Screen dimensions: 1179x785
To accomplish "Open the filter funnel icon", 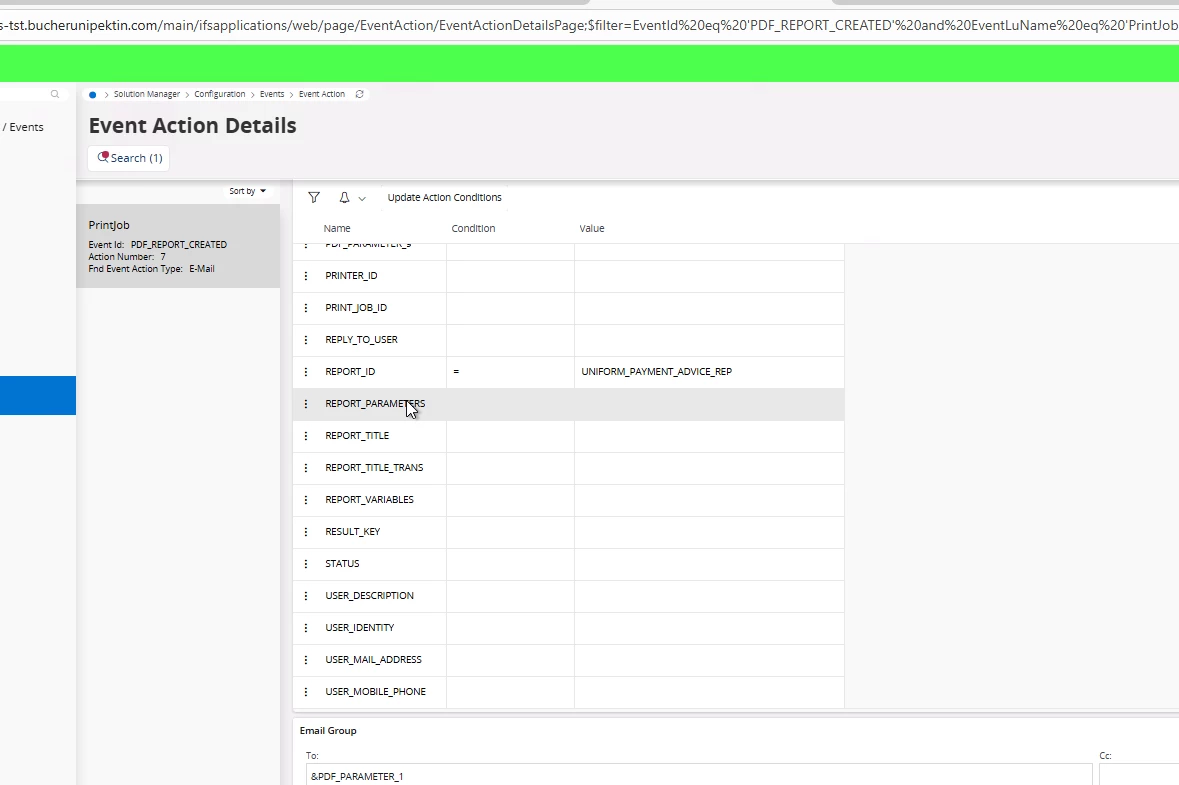I will 314,197.
